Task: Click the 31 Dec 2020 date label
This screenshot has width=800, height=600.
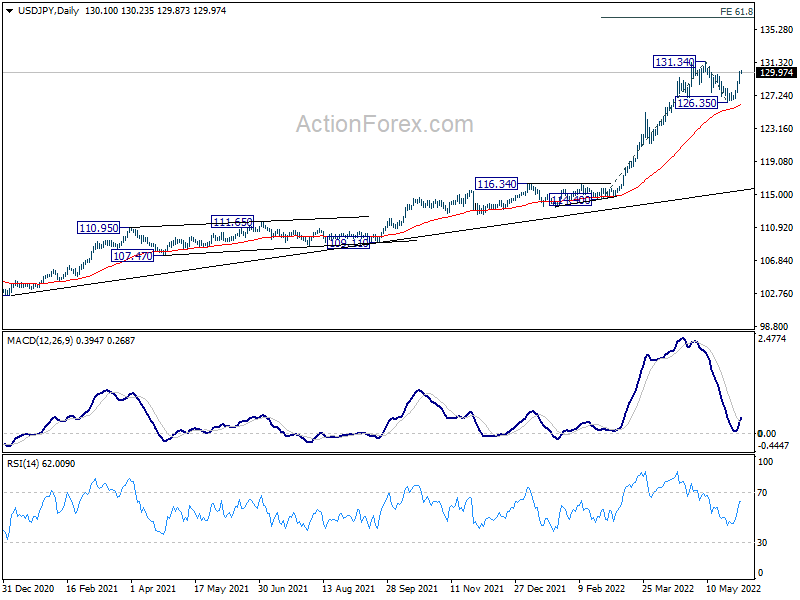Action: point(28,590)
